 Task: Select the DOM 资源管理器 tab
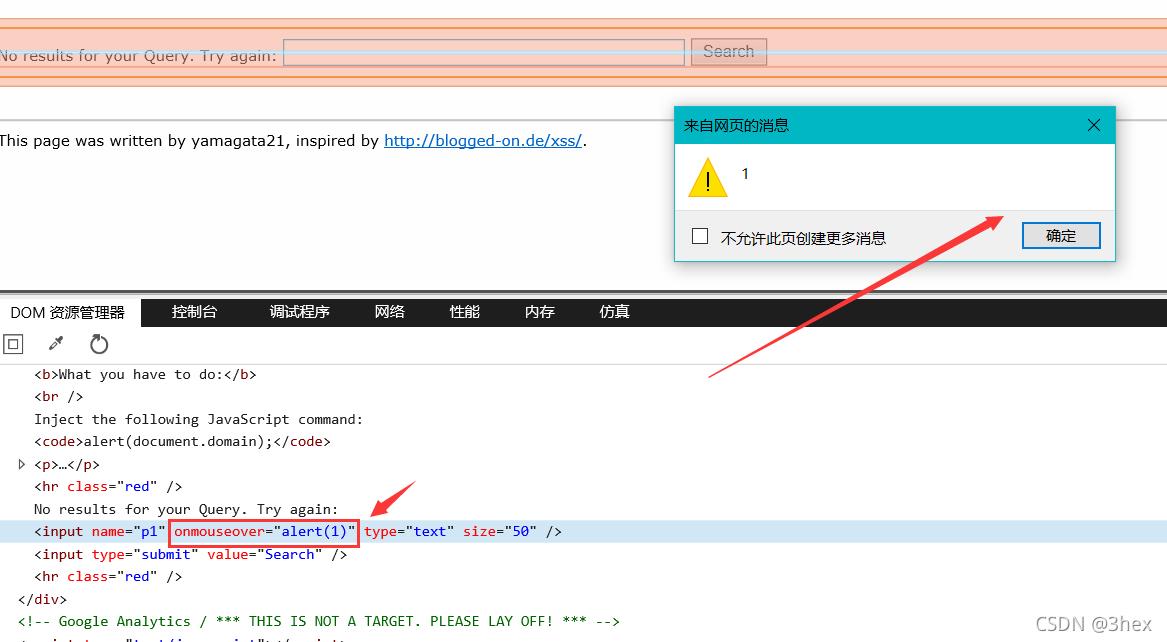click(x=68, y=312)
